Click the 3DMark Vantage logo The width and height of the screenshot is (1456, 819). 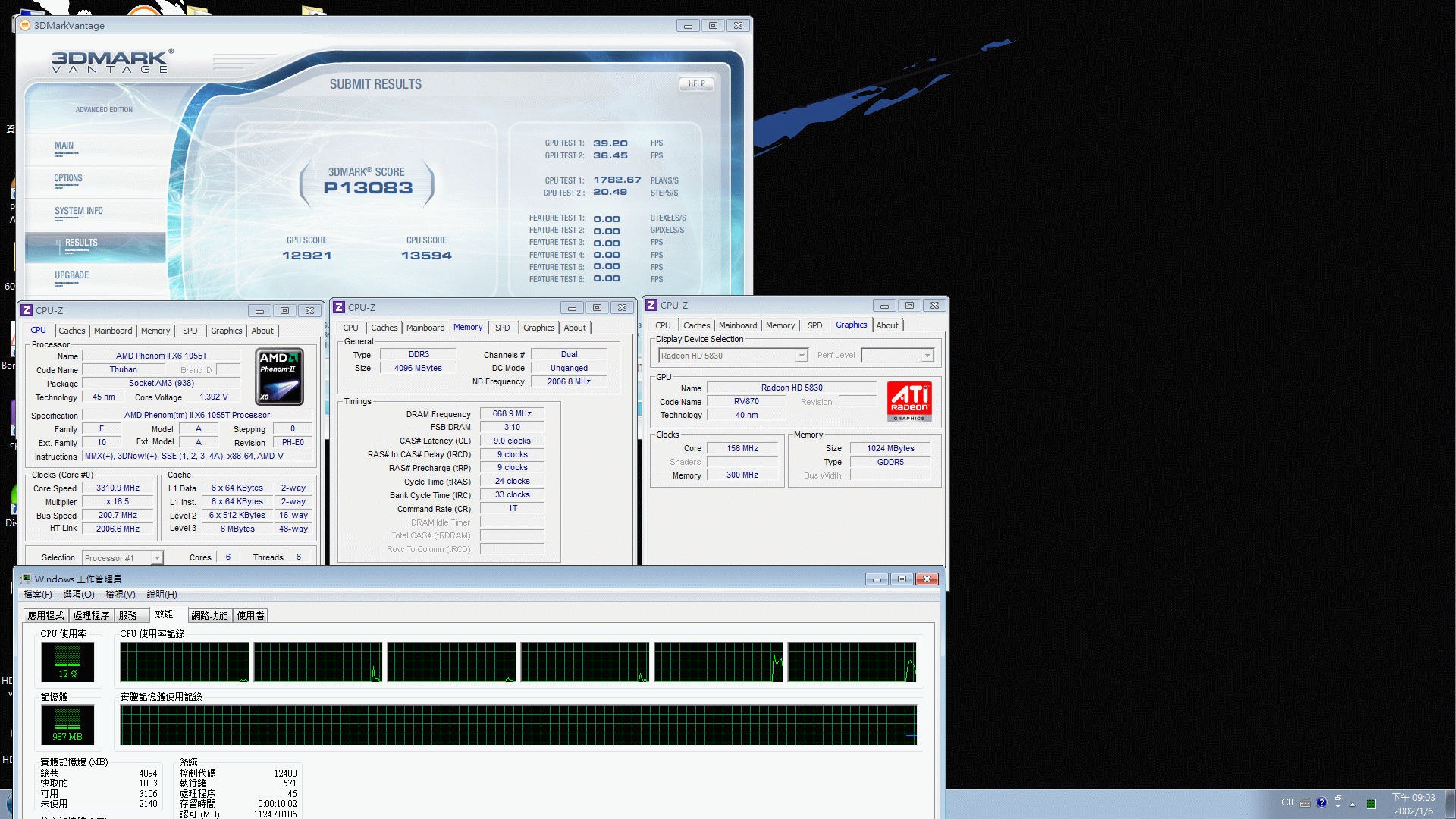point(112,61)
